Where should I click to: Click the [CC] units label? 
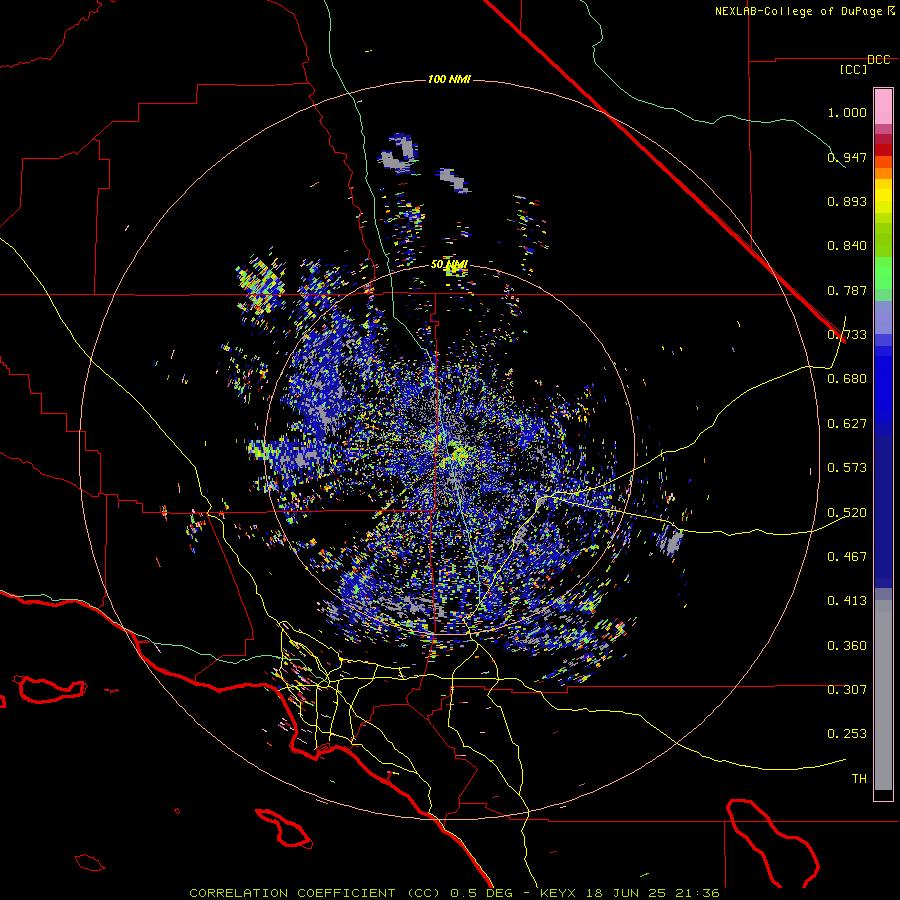click(x=854, y=69)
